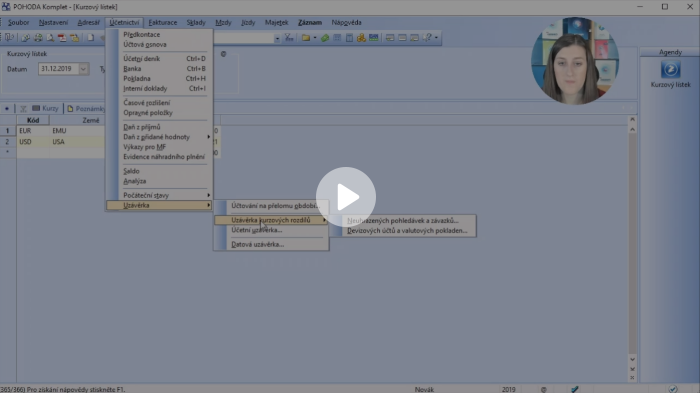Click the gold coins toolbar icon
This screenshot has width=700, height=393.
[361, 38]
